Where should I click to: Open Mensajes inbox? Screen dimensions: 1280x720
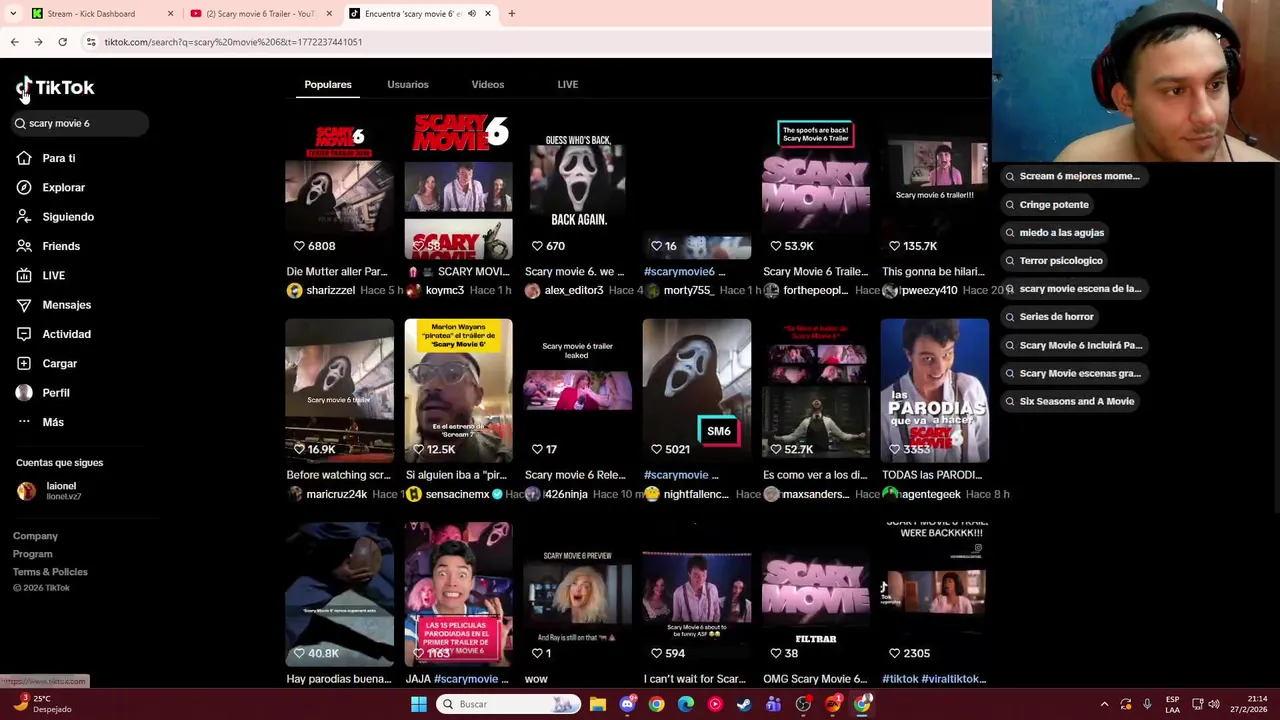[x=54, y=305]
